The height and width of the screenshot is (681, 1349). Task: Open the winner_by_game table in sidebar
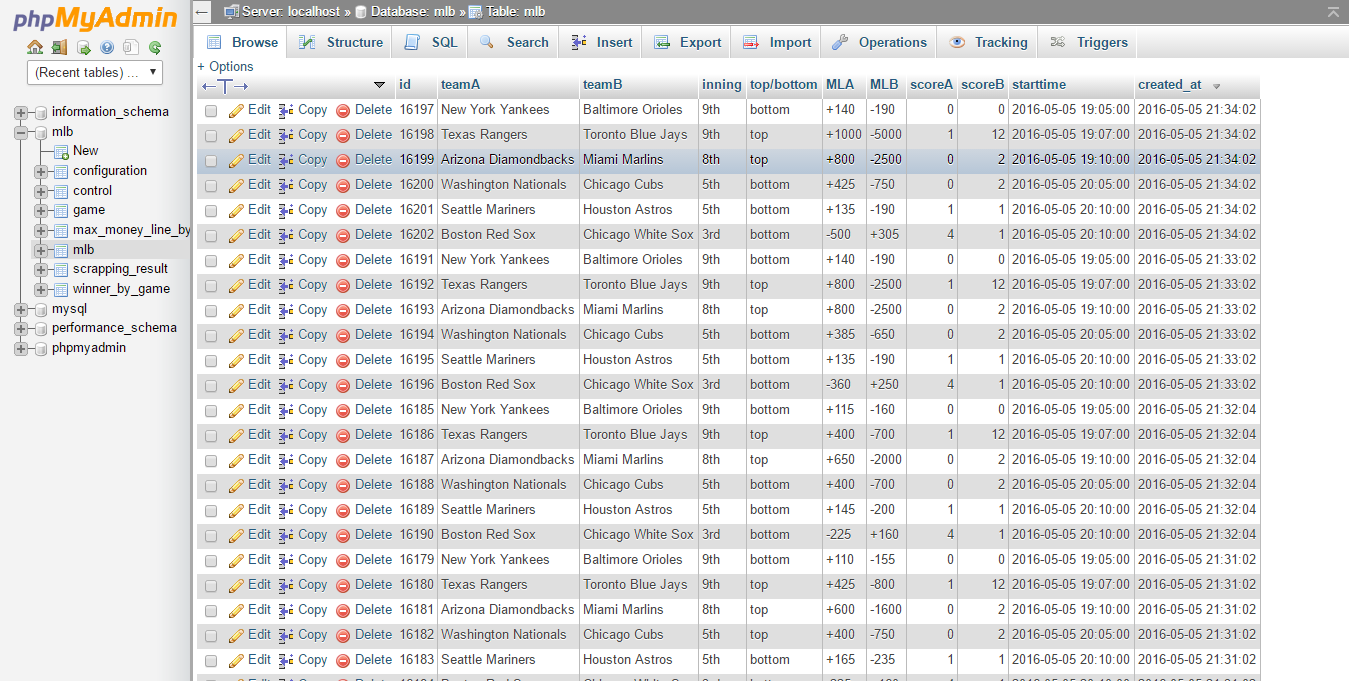121,289
